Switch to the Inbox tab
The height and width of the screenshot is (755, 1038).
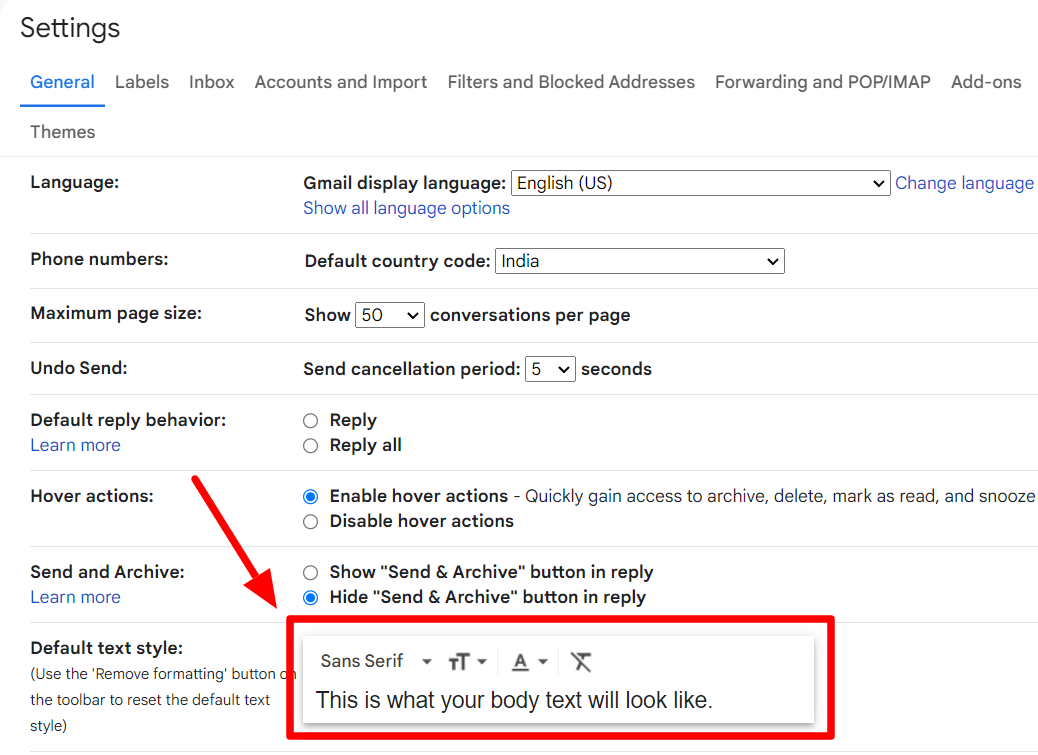click(211, 82)
